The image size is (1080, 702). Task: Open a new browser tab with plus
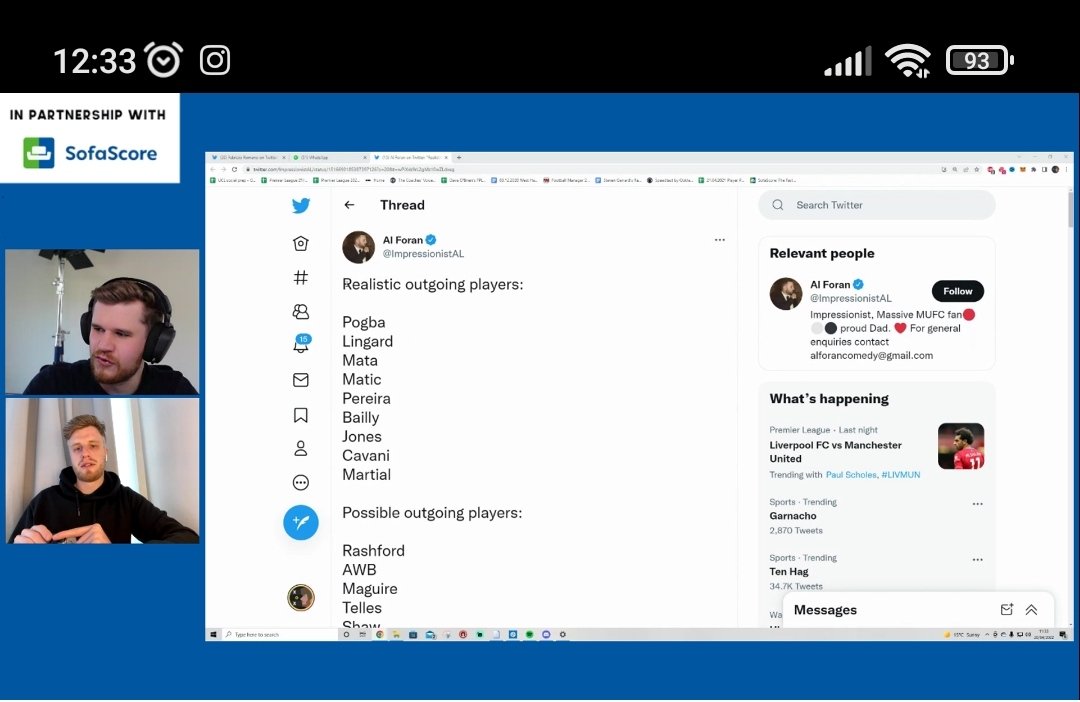pyautogui.click(x=459, y=157)
